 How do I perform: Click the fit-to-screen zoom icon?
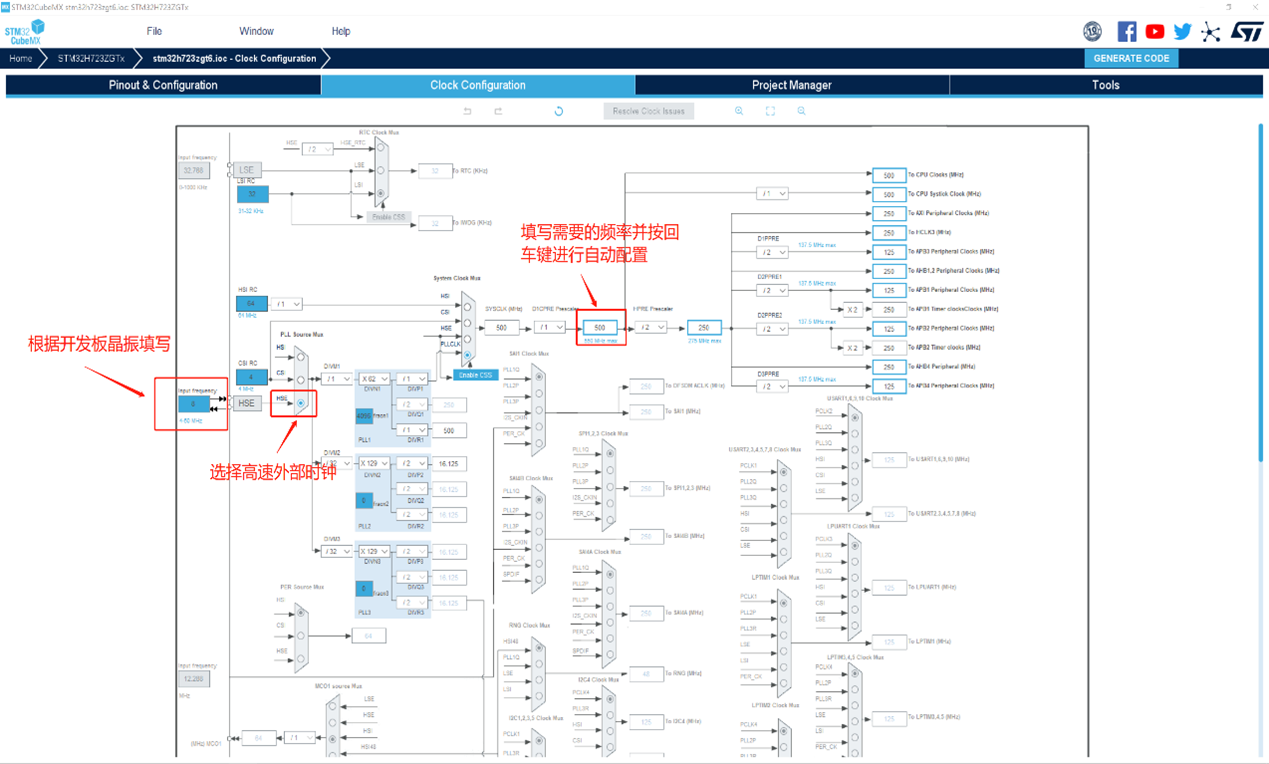click(770, 111)
